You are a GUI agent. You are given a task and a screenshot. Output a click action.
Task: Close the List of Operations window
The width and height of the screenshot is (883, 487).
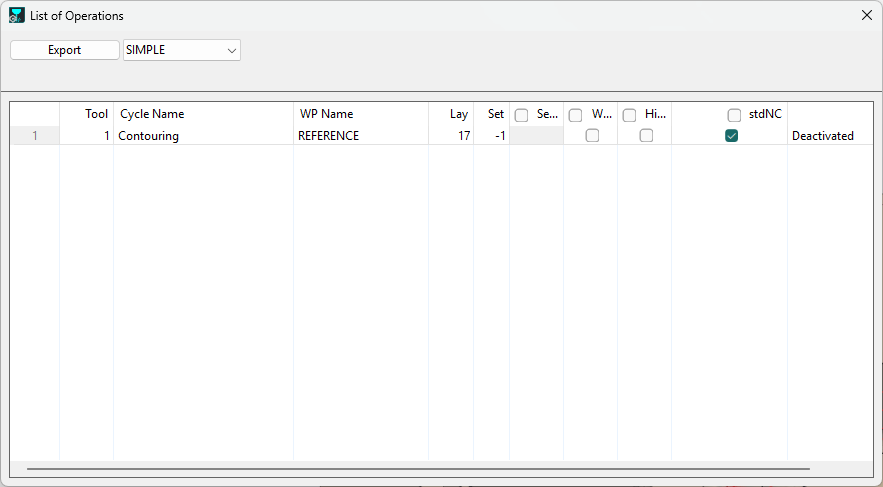pos(867,15)
